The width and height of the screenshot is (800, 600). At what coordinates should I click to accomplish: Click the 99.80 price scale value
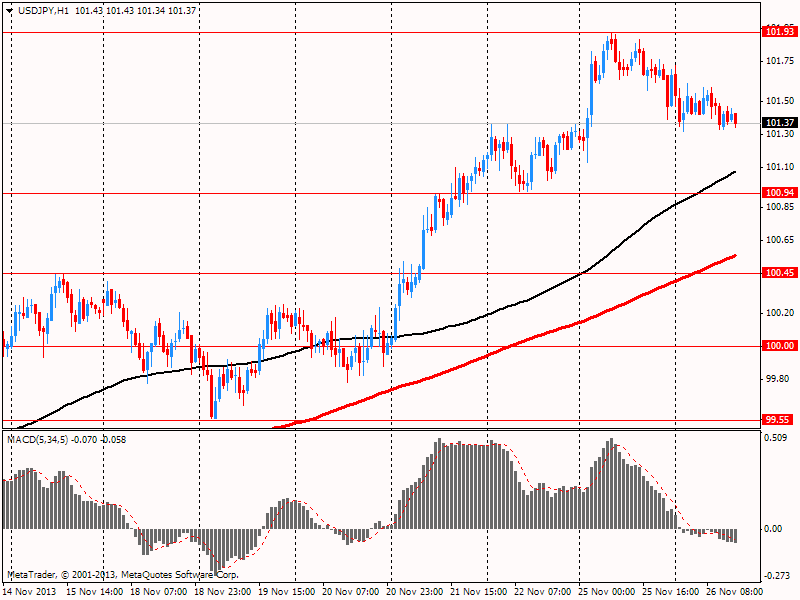pos(778,379)
